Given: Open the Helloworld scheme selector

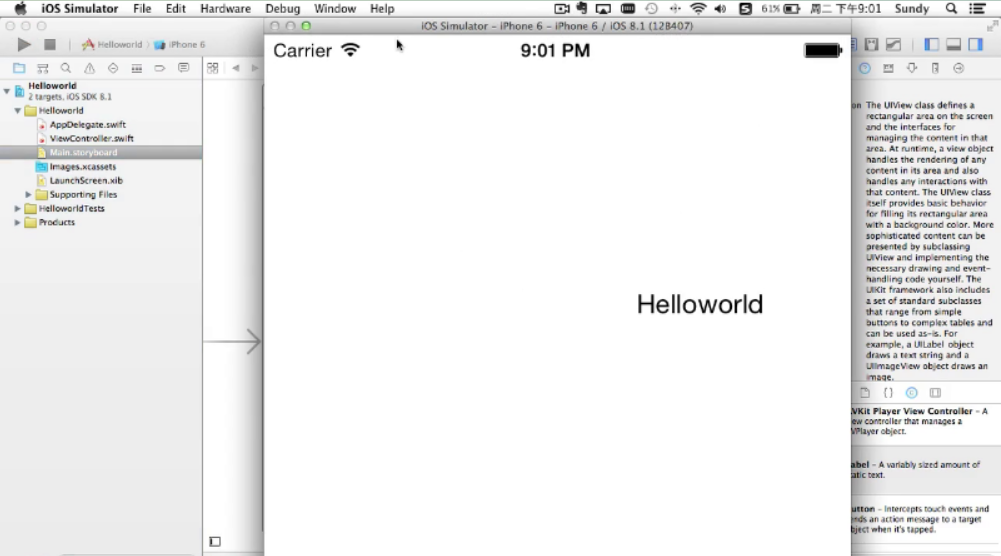Looking at the screenshot, I should pyautogui.click(x=112, y=45).
